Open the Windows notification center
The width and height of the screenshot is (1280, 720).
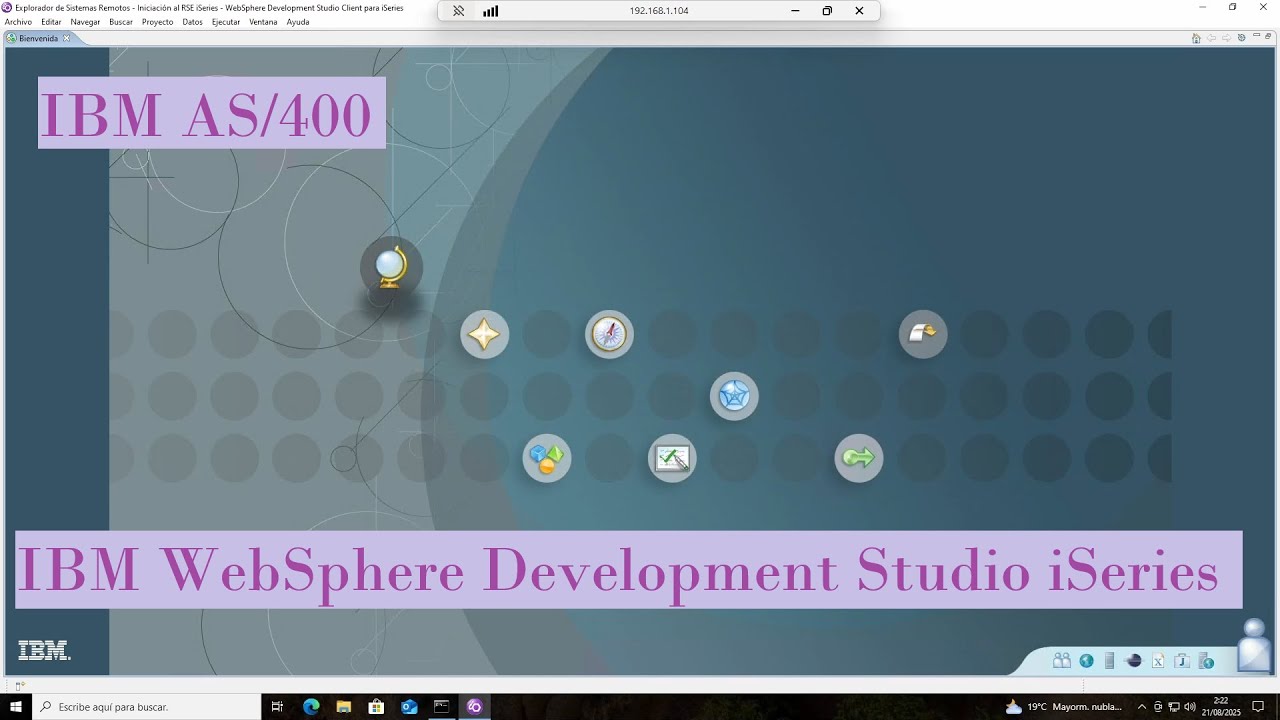point(1259,707)
